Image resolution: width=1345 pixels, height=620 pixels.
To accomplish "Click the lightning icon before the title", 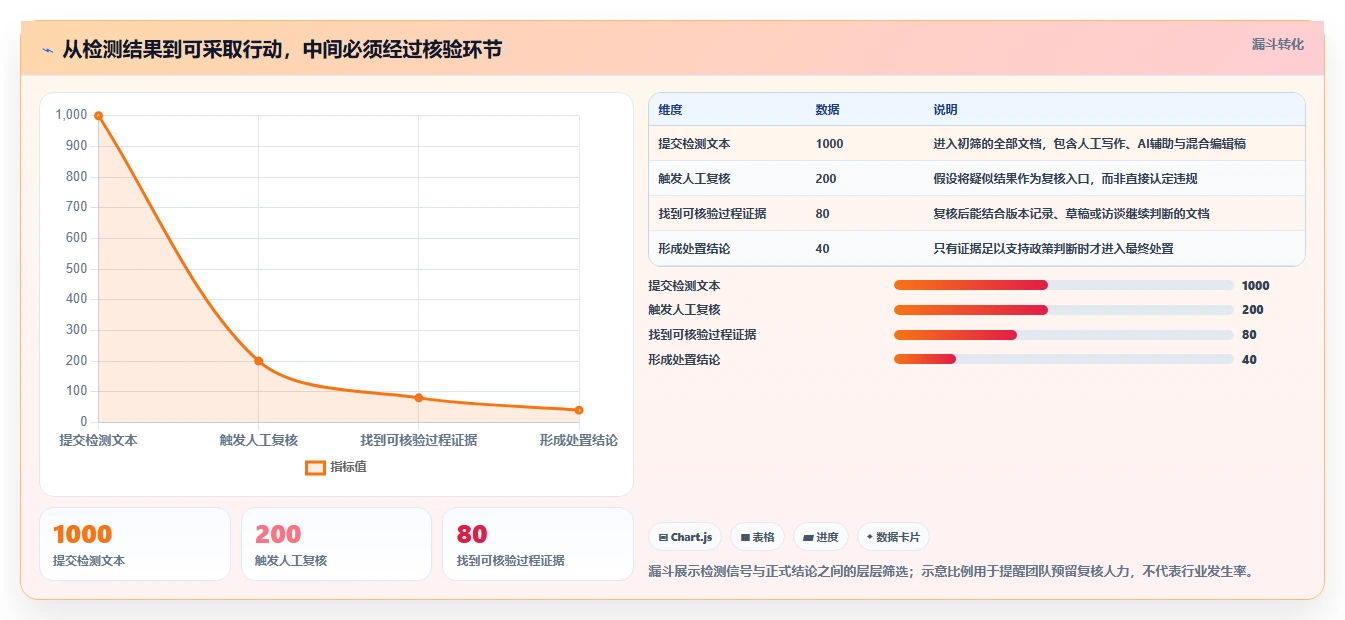I will 48,50.
